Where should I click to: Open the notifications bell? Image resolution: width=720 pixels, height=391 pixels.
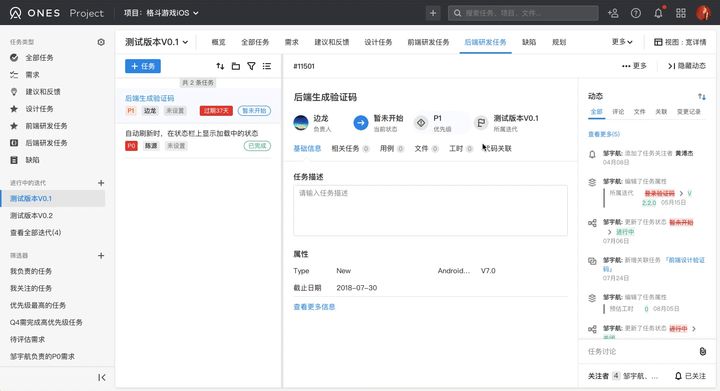pos(658,13)
